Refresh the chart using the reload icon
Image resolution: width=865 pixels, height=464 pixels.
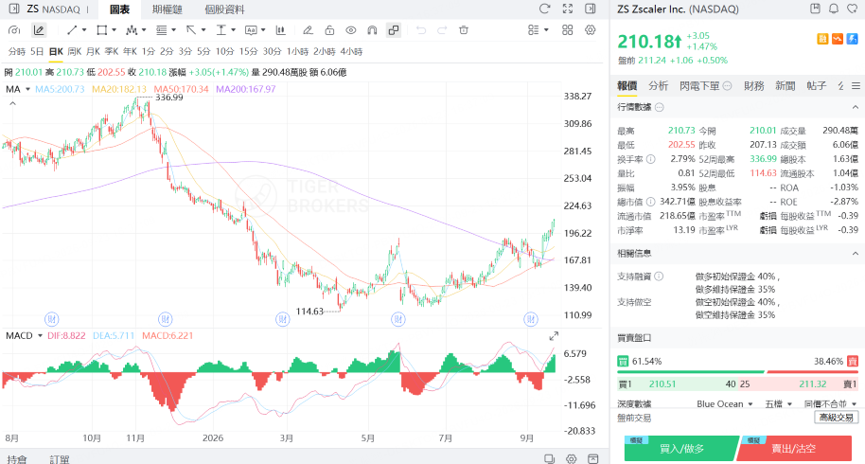tap(544, 9)
